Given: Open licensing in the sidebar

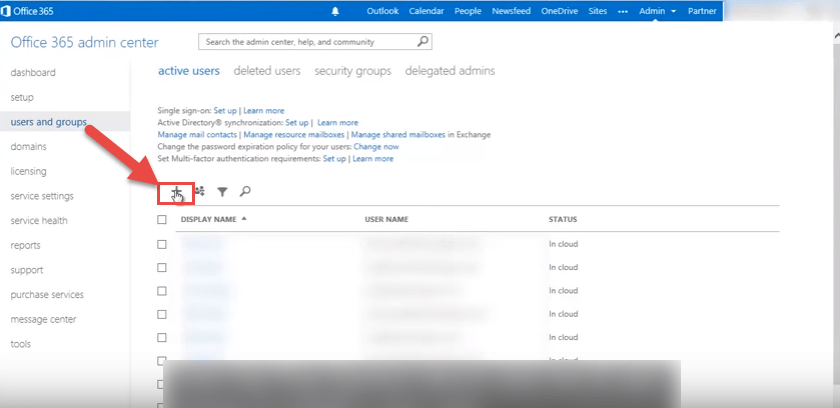Looking at the screenshot, I should coord(28,171).
